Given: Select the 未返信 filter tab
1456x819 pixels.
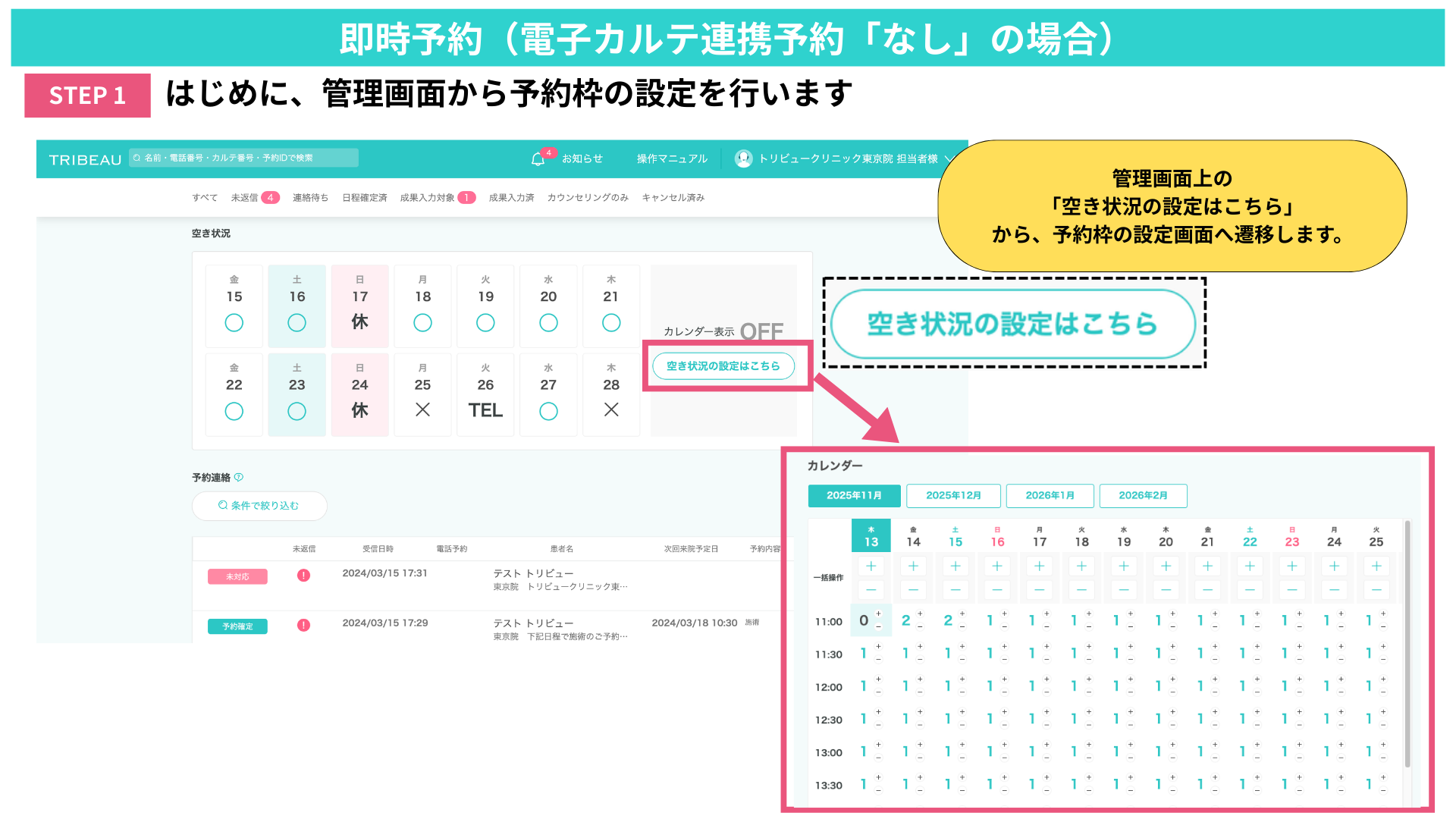Looking at the screenshot, I should [x=245, y=198].
